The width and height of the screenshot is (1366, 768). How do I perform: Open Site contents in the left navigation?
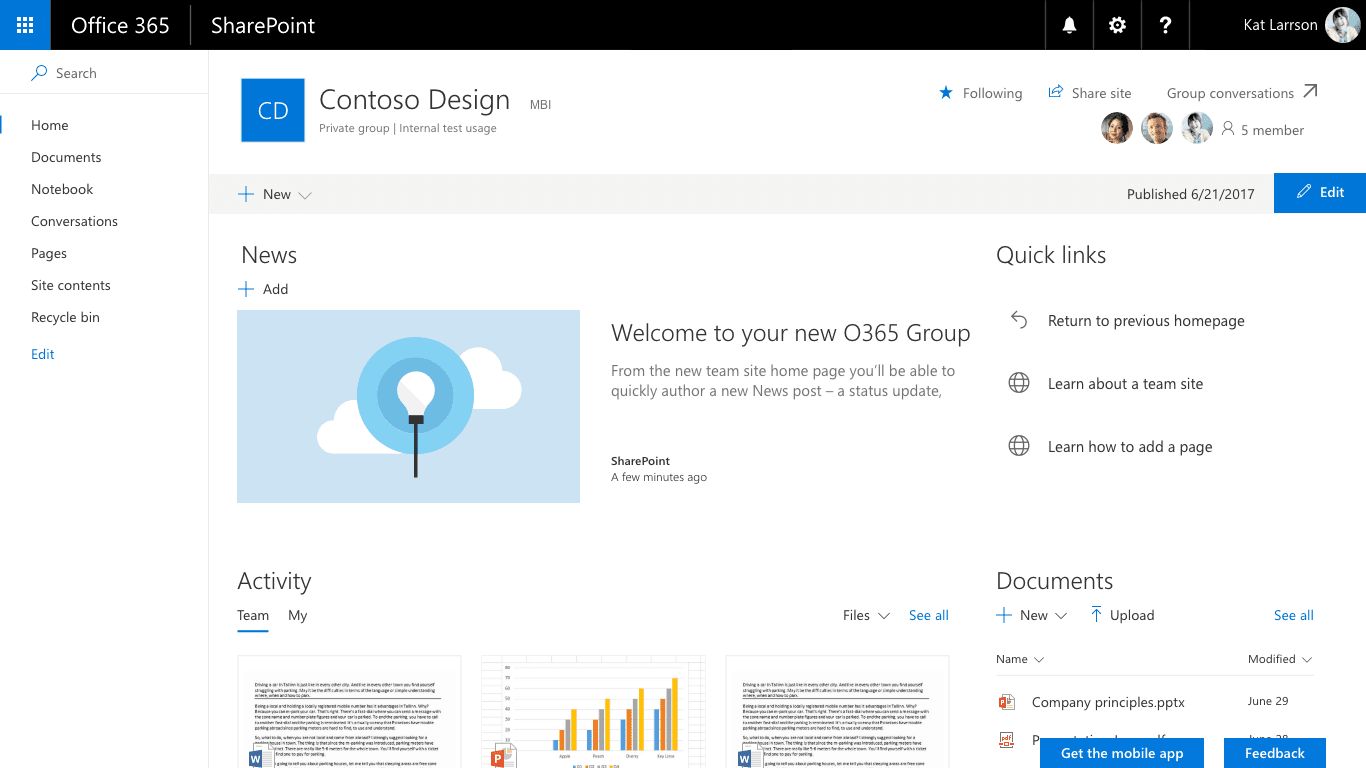tap(71, 285)
